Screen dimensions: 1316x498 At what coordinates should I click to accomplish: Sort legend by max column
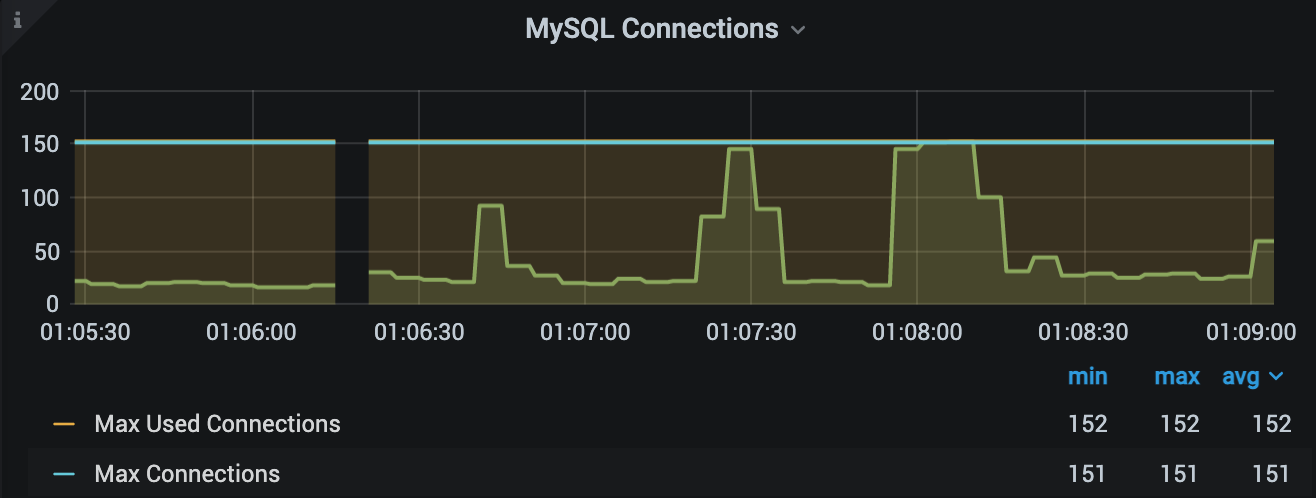coord(1177,377)
